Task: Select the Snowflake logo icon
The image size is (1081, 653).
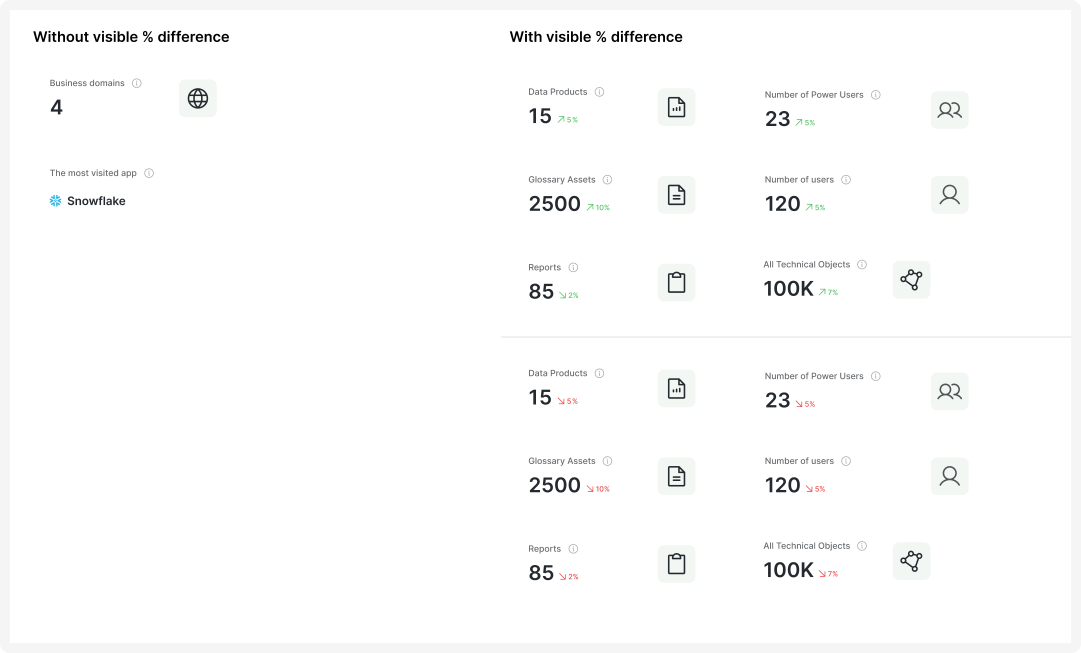Action: point(56,201)
